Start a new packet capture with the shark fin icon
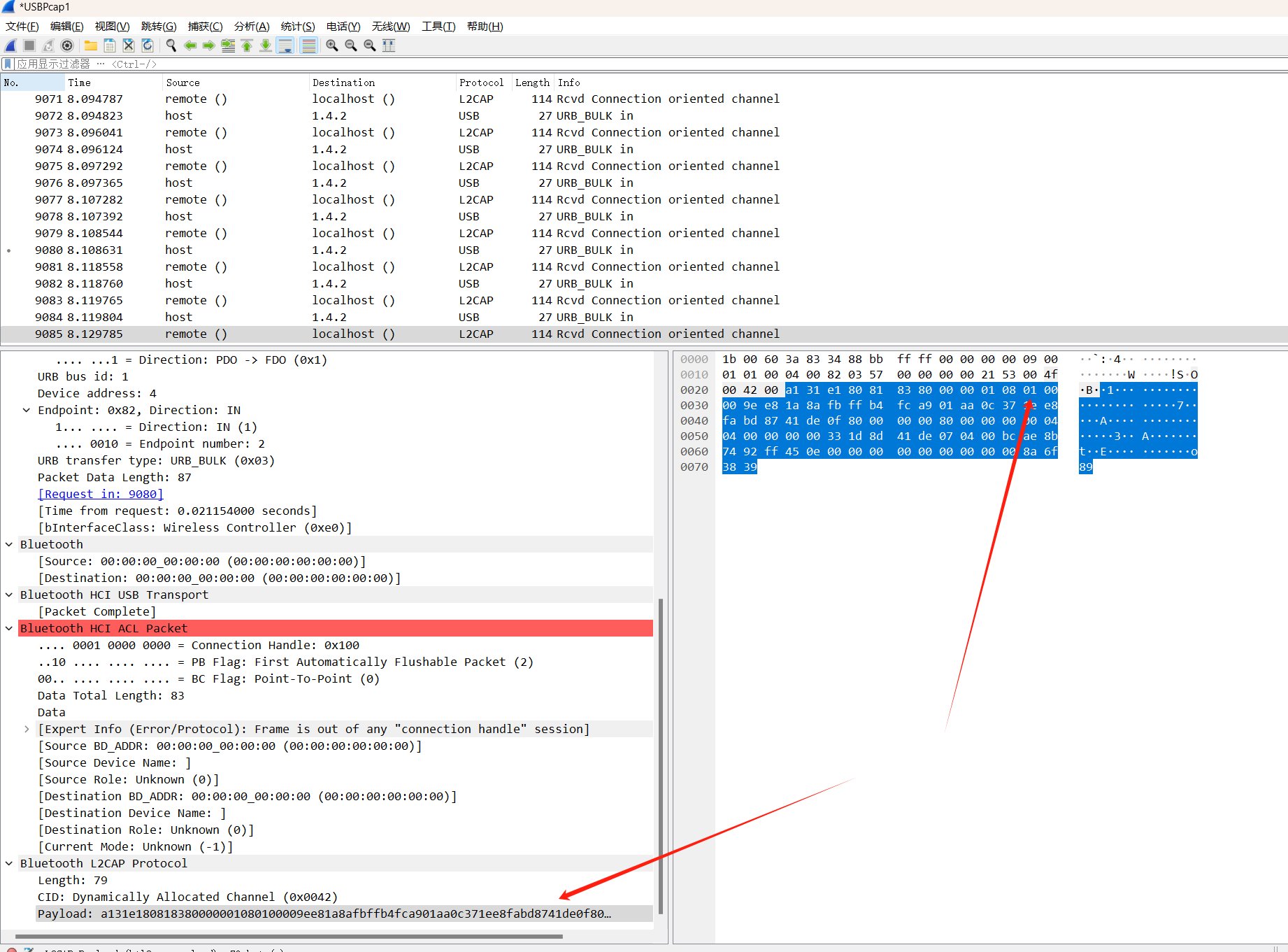The width and height of the screenshot is (1288, 952). (10, 45)
